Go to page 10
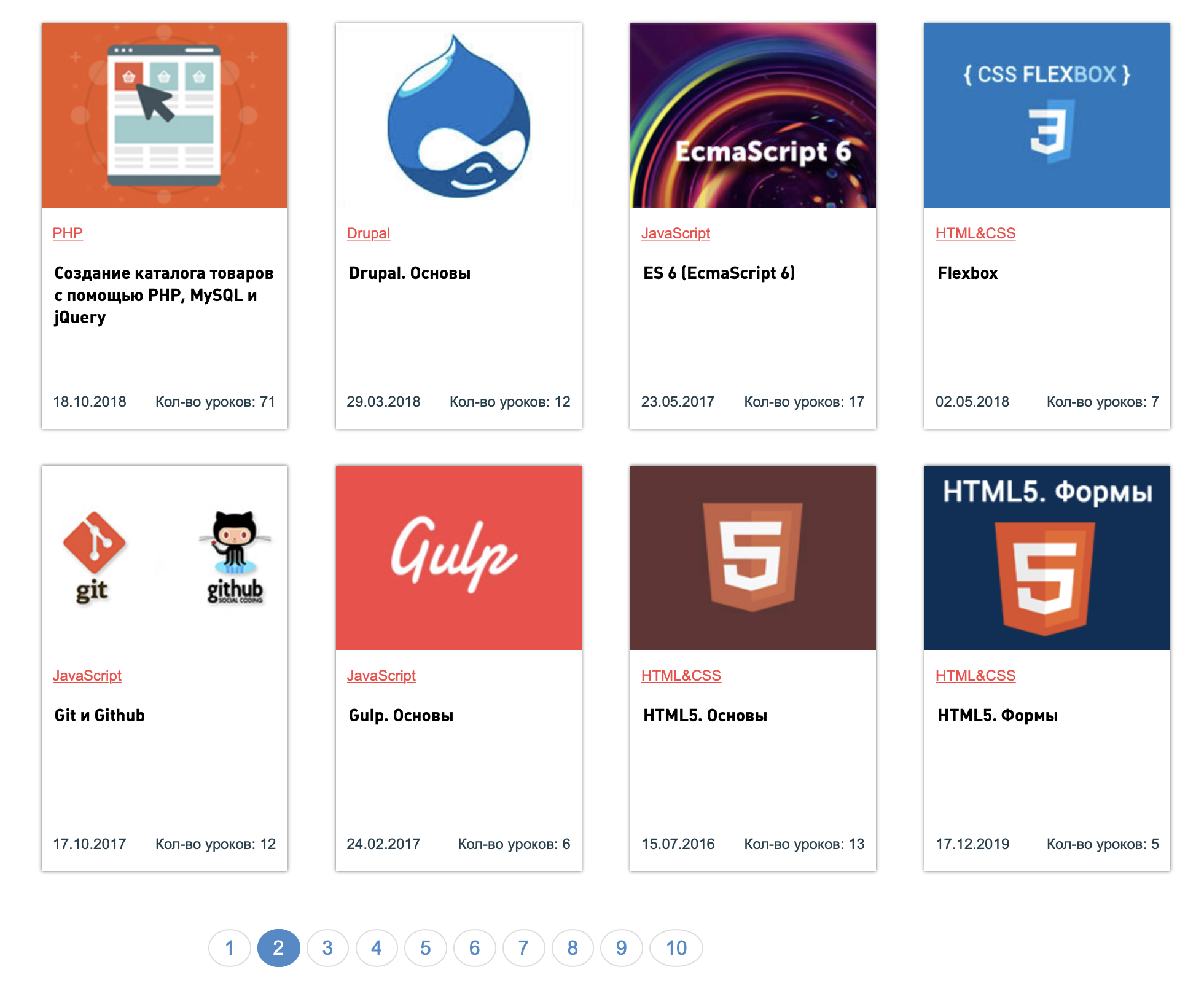Viewport: 1204px width, 983px height. (x=676, y=948)
